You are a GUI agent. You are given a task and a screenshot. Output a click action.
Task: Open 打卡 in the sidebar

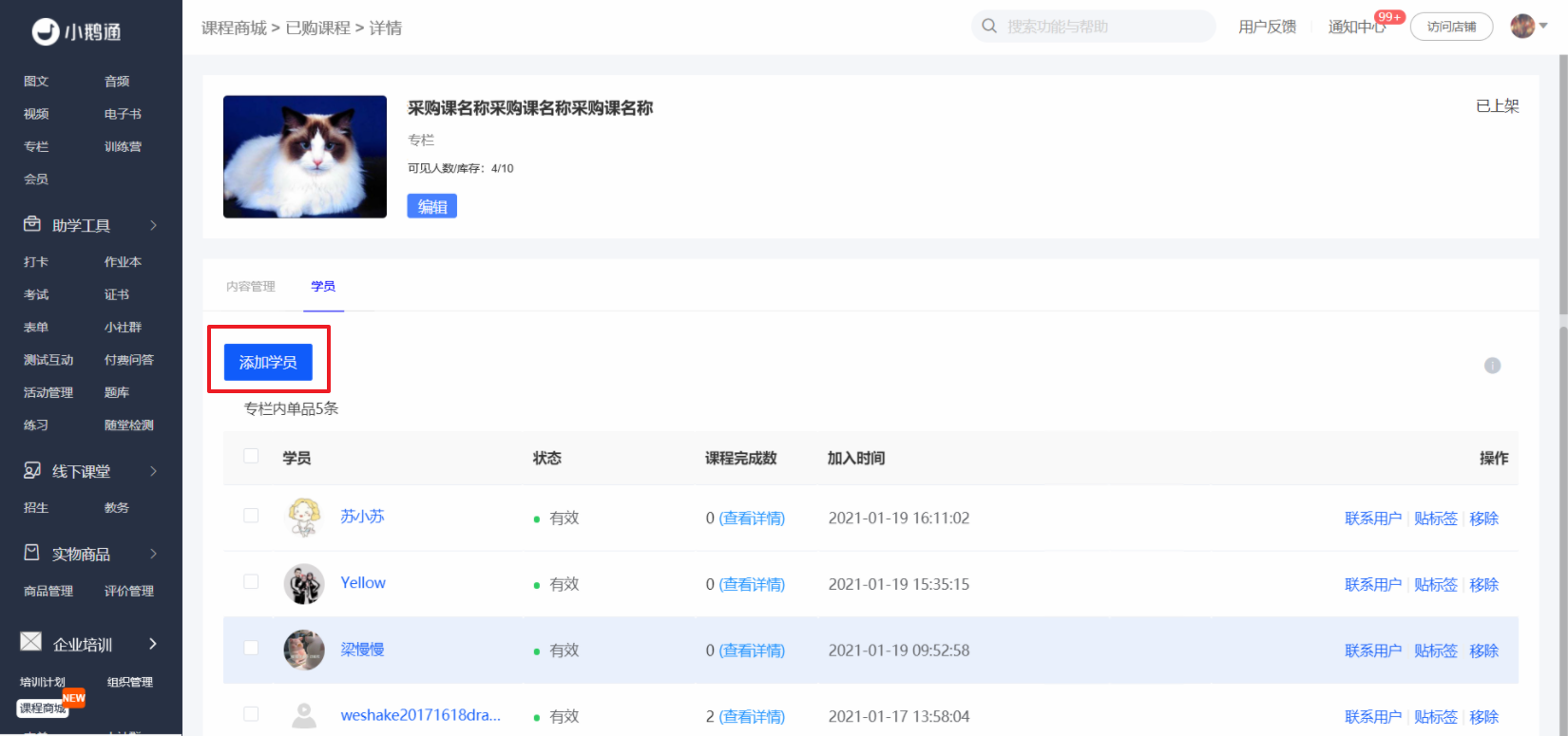click(x=36, y=261)
